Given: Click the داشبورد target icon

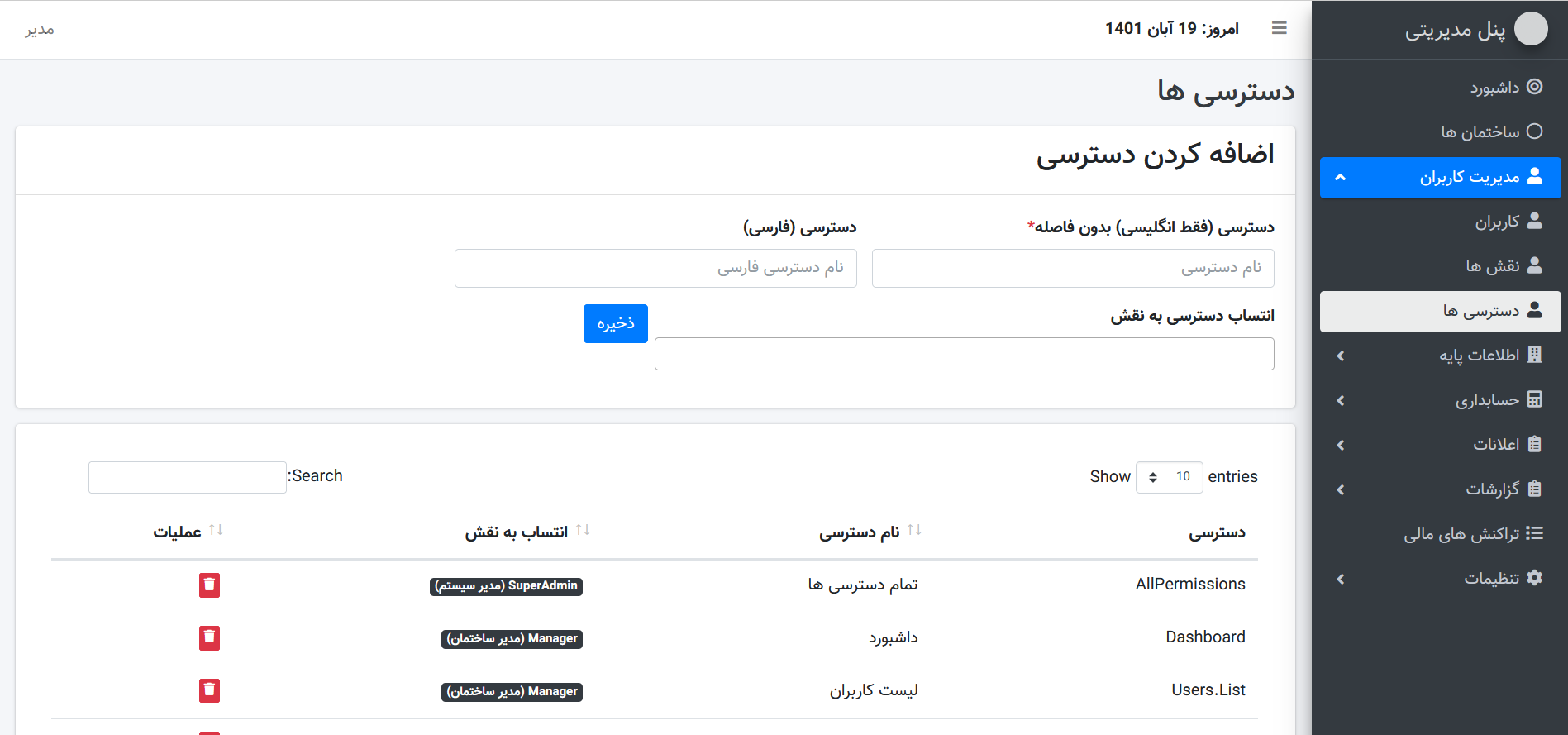Looking at the screenshot, I should point(1535,87).
